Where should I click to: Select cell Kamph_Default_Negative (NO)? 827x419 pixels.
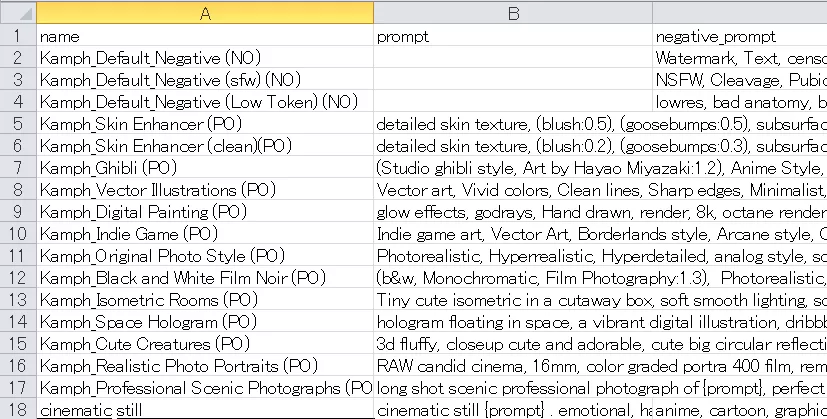coord(205,58)
